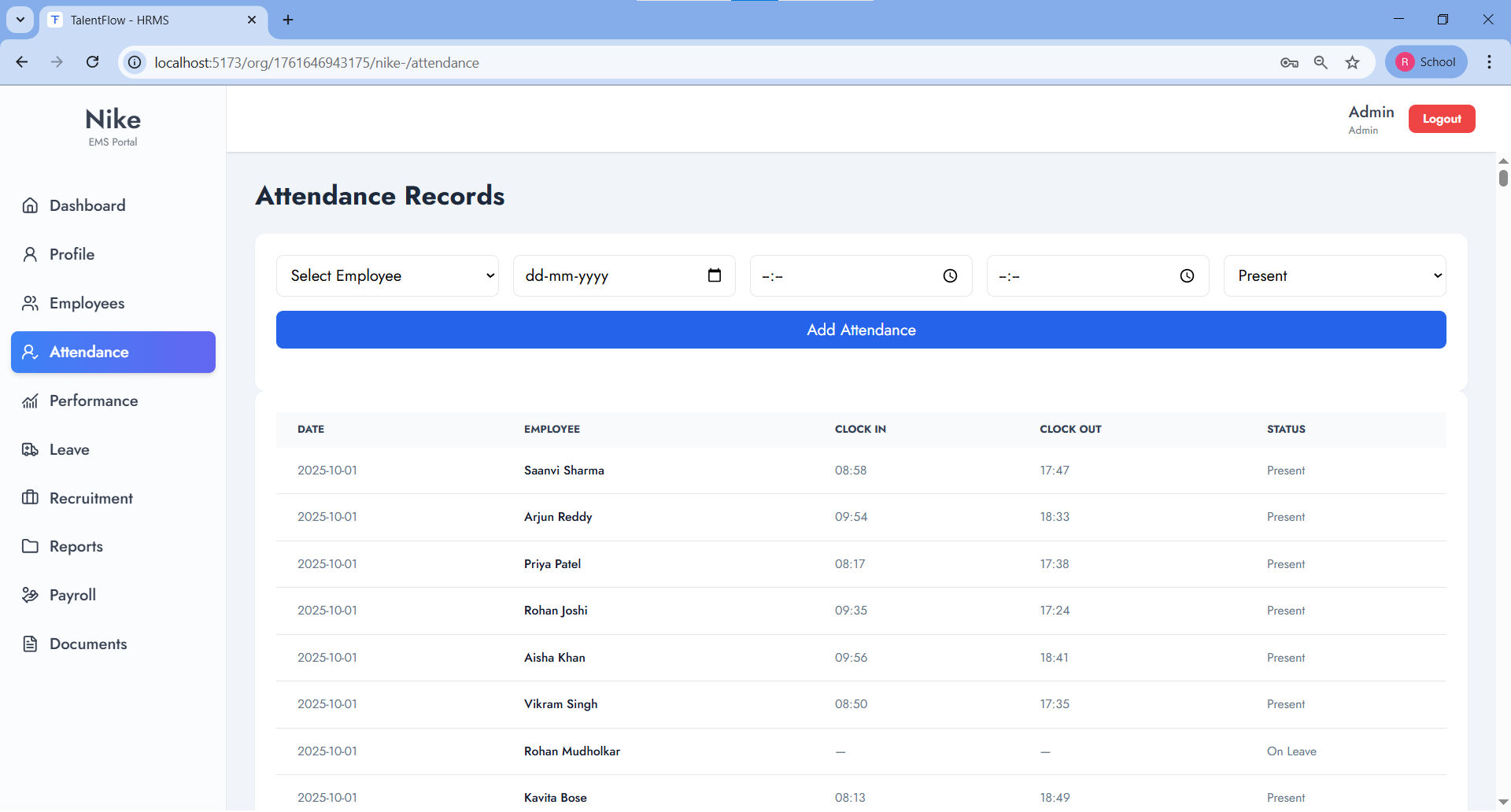Click the On Leave status text
The image size is (1511, 812).
(1291, 751)
